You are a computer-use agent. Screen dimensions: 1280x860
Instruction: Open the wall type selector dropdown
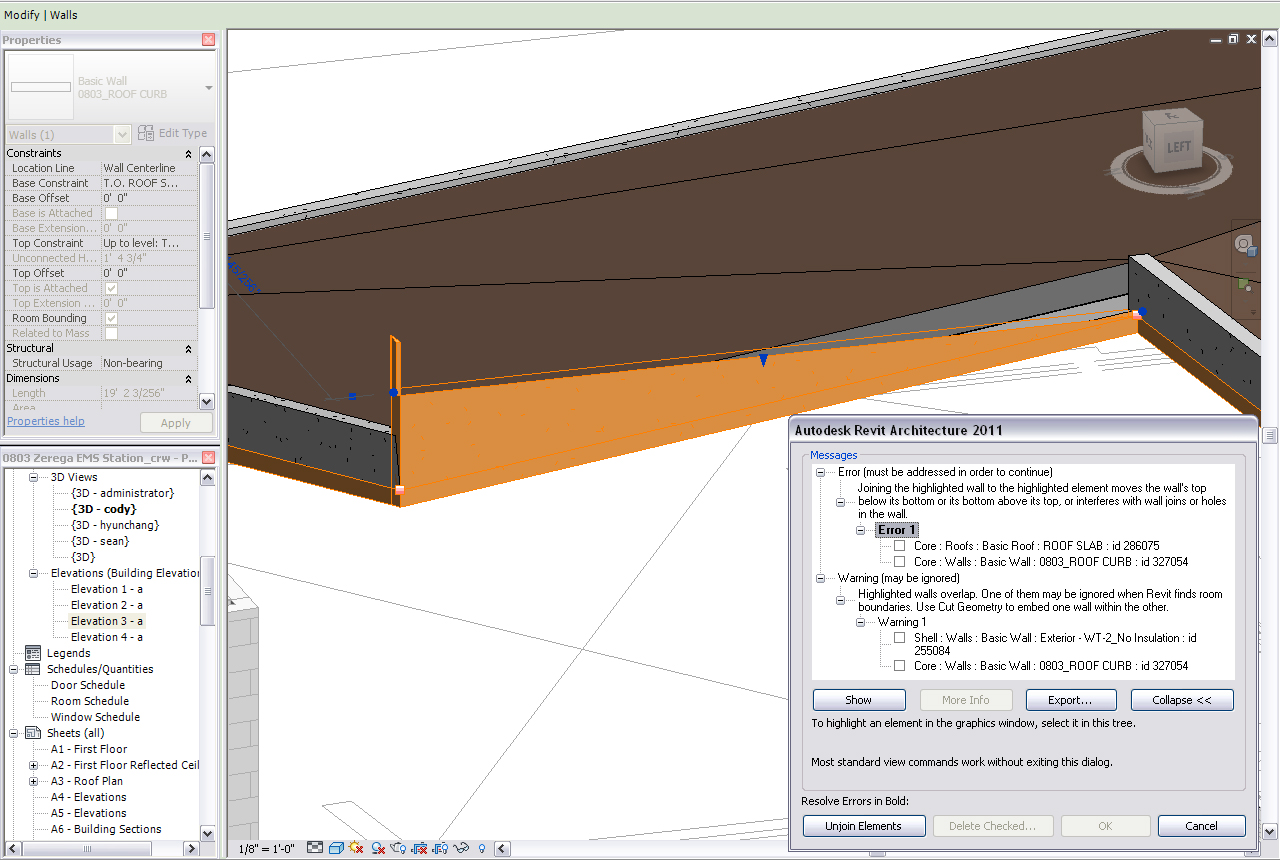[208, 88]
